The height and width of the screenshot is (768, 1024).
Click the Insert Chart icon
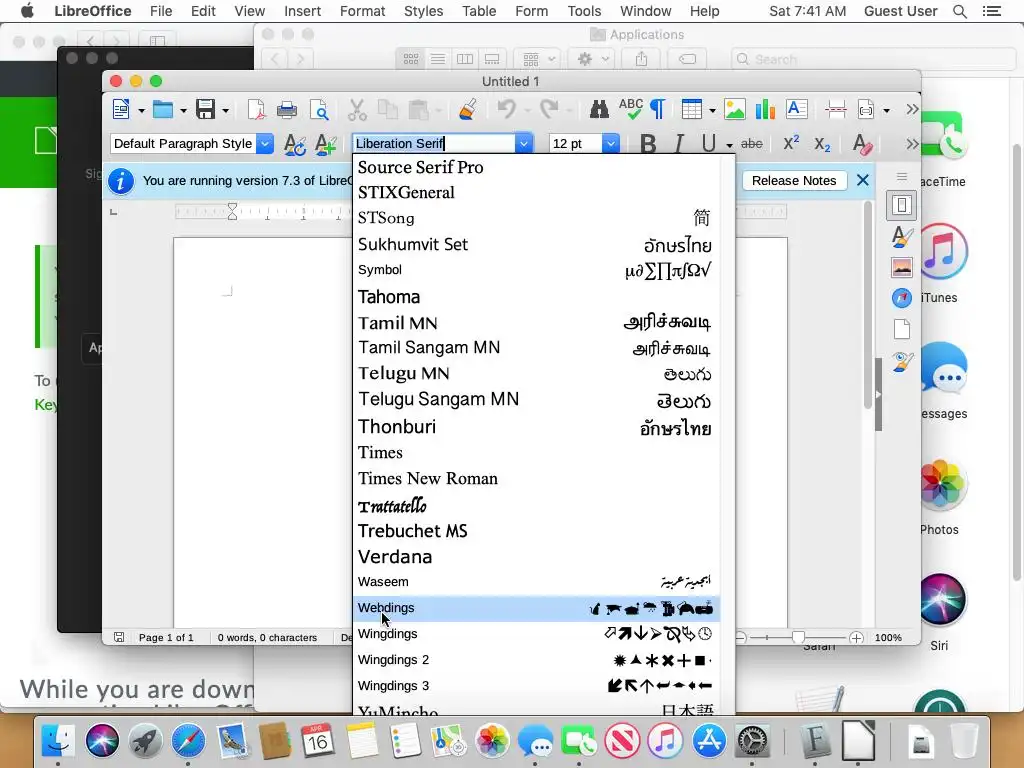(765, 109)
